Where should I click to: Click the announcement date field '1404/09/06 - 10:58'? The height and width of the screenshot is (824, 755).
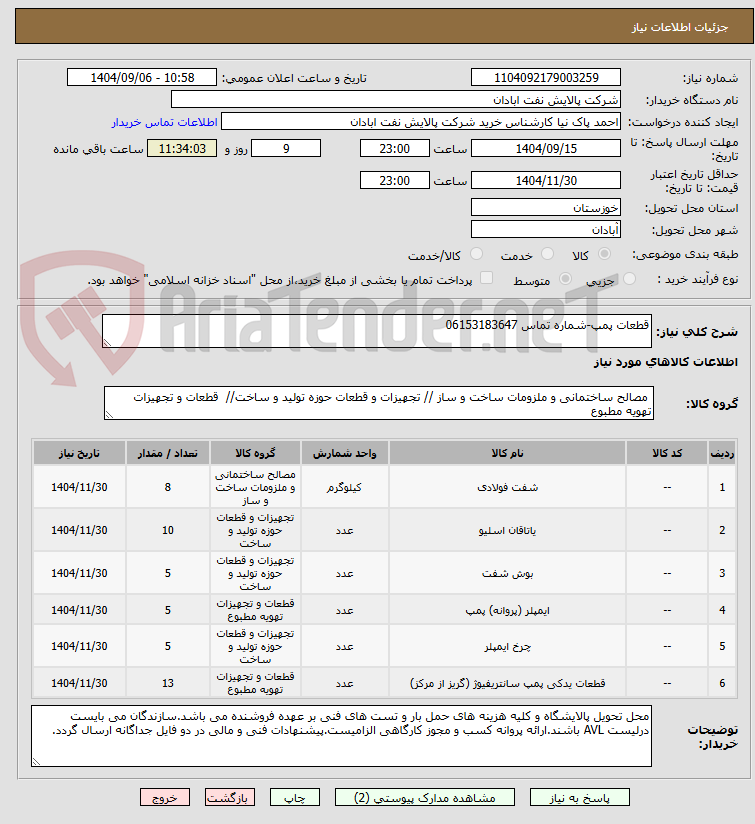click(142, 77)
